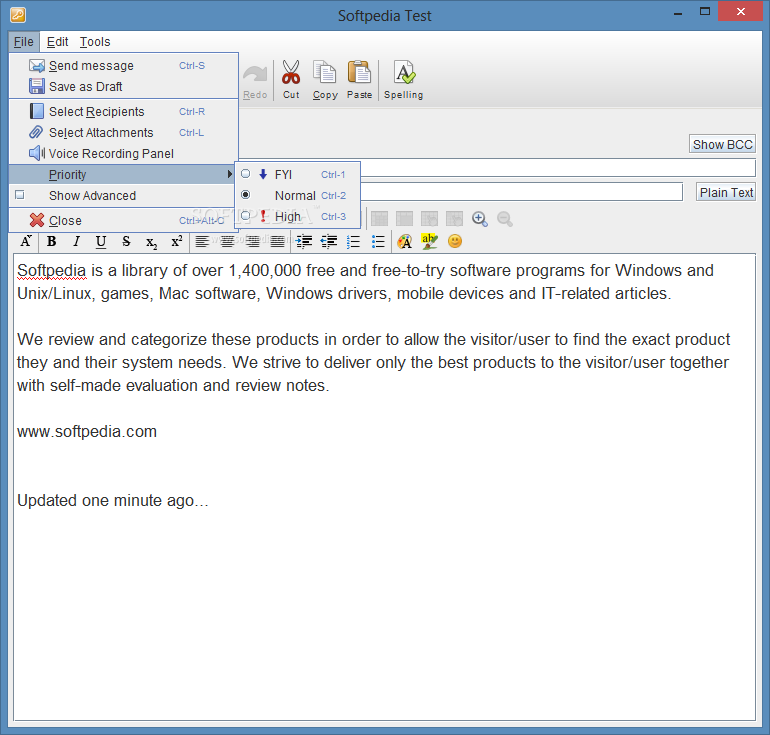Open the font color picker icon
The width and height of the screenshot is (770, 735).
coord(405,241)
